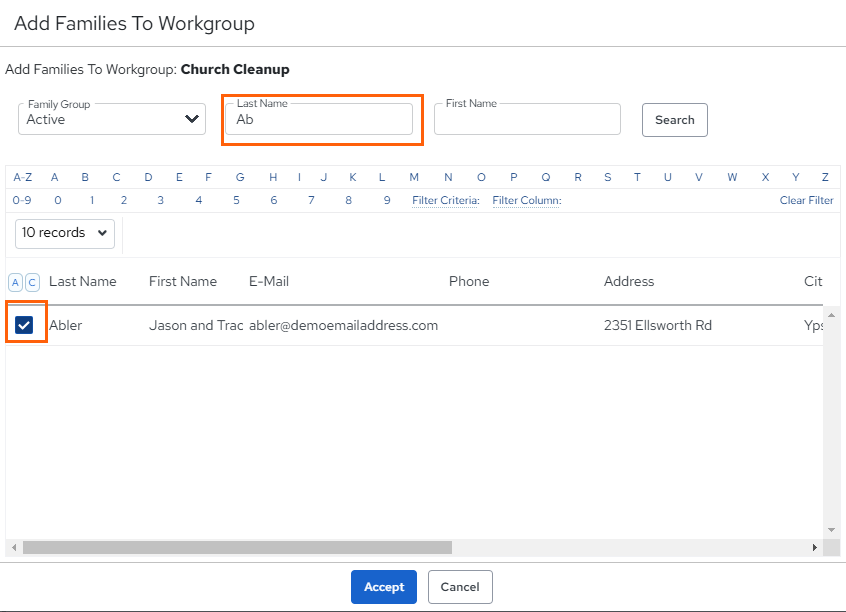Filter by letter Q
This screenshot has width=846, height=612.
(545, 177)
